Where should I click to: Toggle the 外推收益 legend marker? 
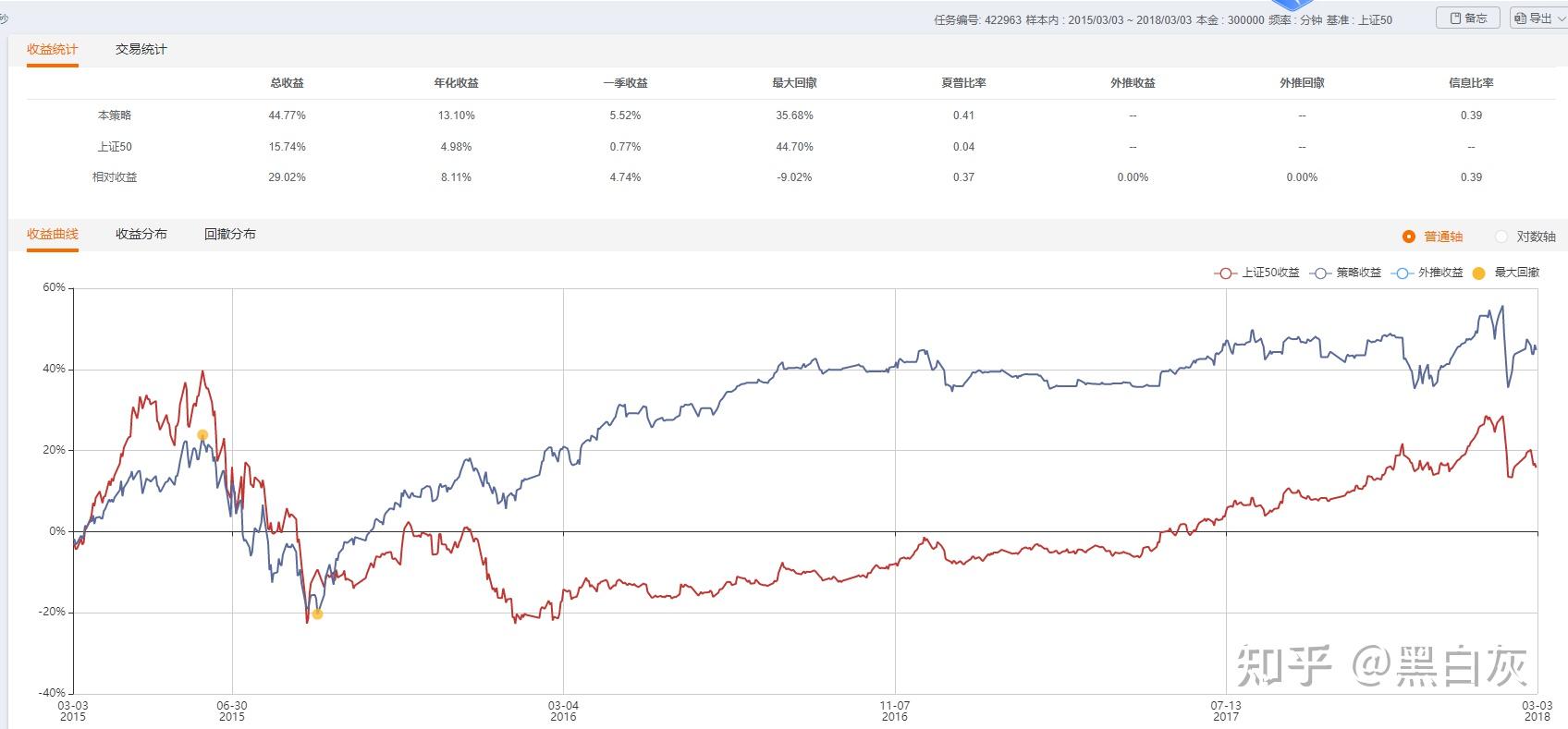(x=1403, y=273)
